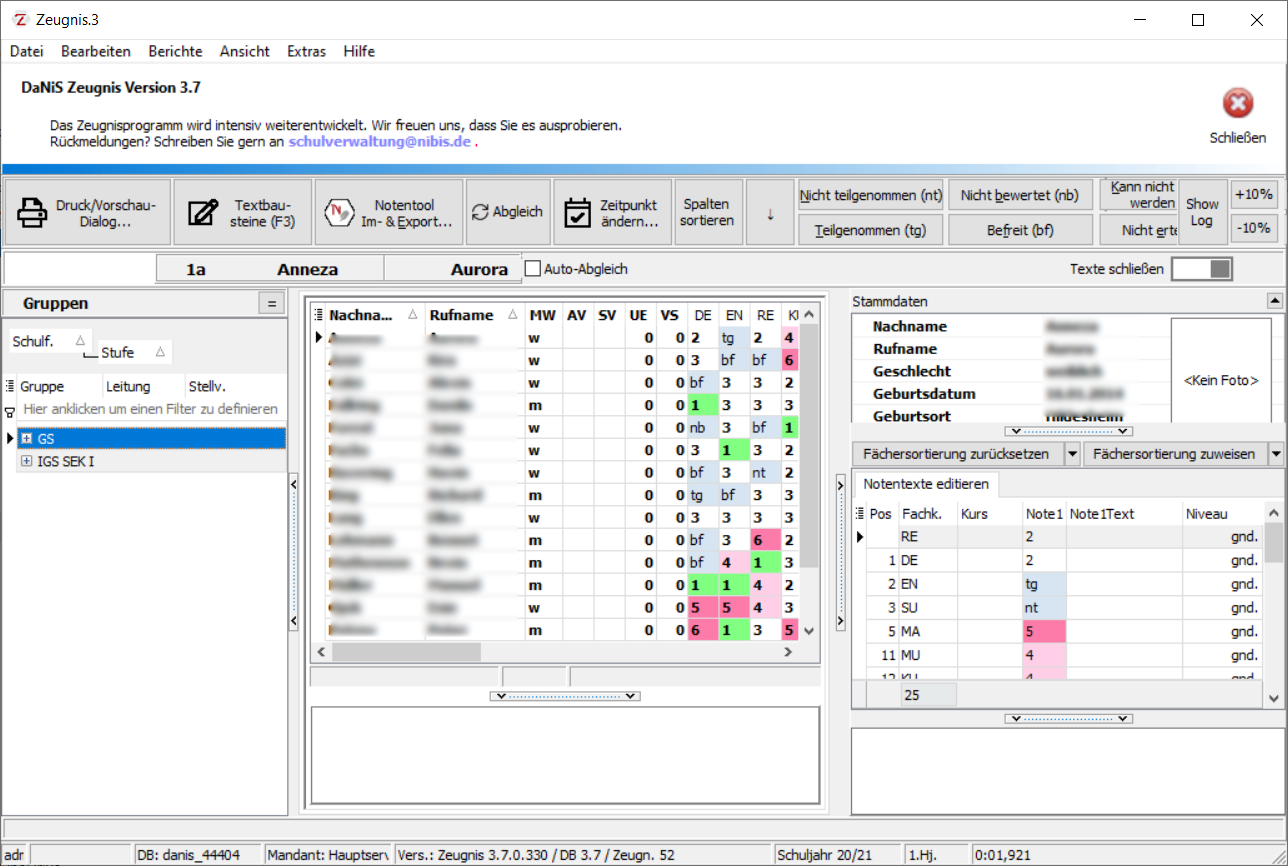Screen dimensions: 1288x866
Task: Expand the IGS SEK I tree node
Action: 26,462
